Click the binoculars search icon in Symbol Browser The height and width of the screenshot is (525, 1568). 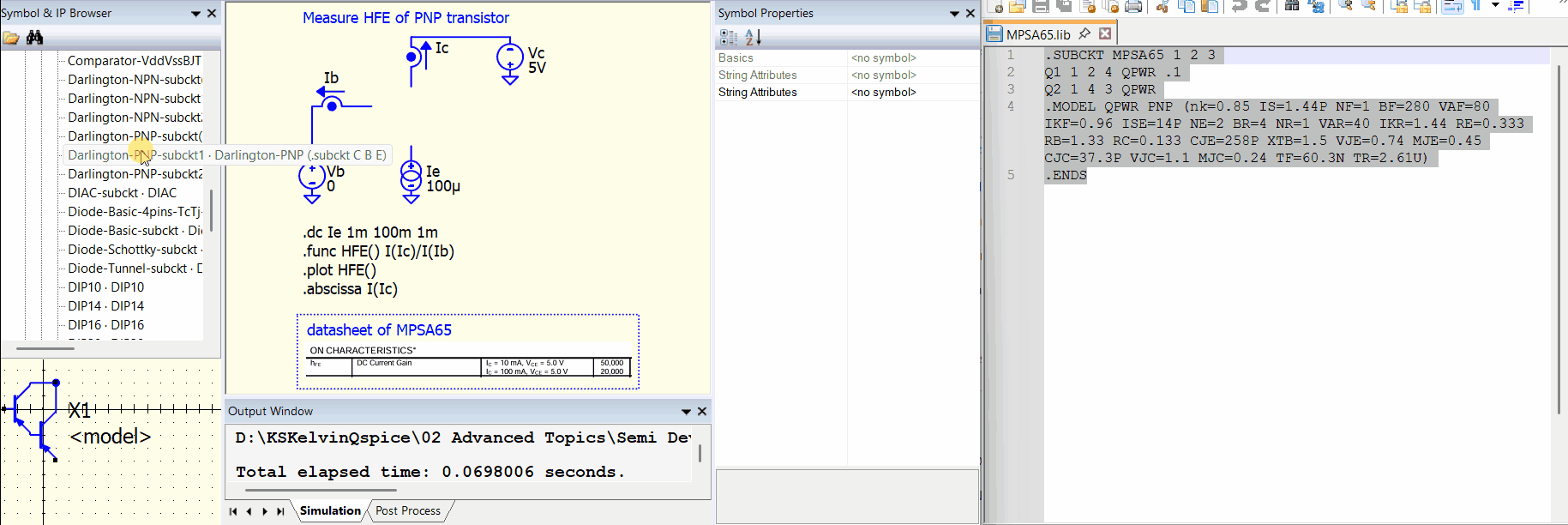34,38
